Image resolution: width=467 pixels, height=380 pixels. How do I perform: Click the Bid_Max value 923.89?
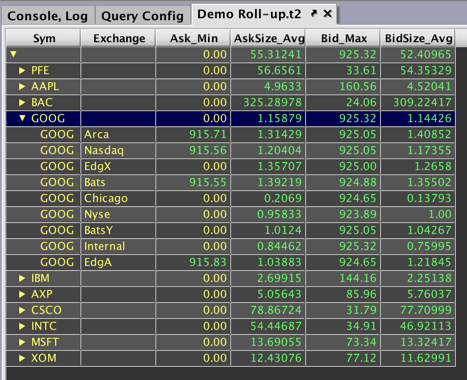358,214
